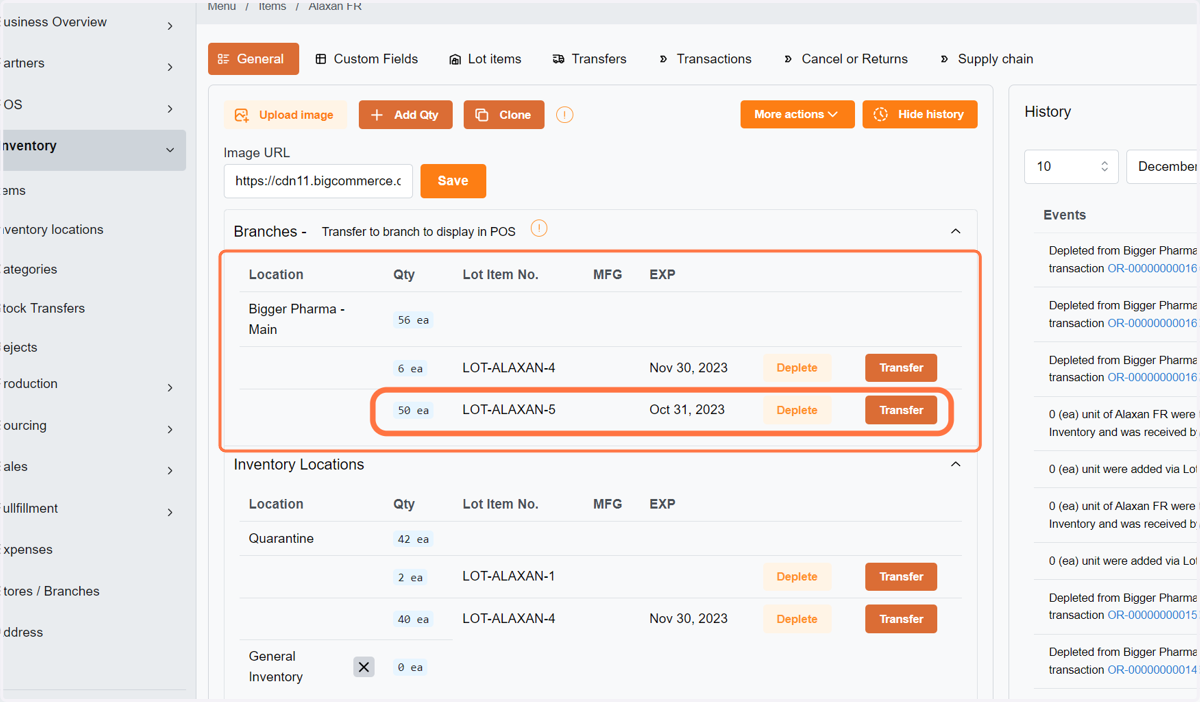This screenshot has width=1200, height=702.
Task: Click the Add Qty button
Action: pos(405,115)
